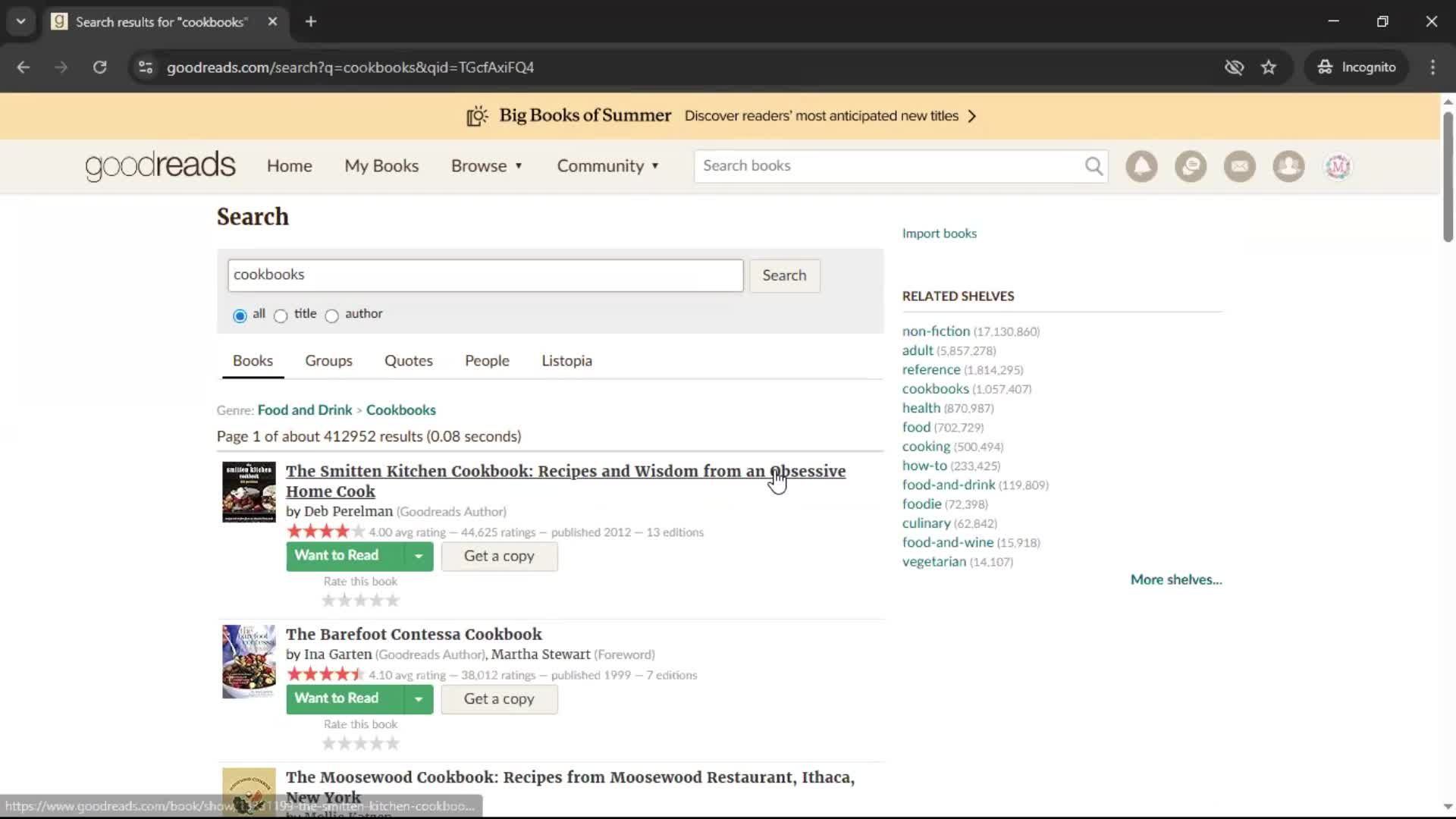Image resolution: width=1456 pixels, height=819 pixels.
Task: Open the notifications bell icon
Action: click(x=1141, y=166)
